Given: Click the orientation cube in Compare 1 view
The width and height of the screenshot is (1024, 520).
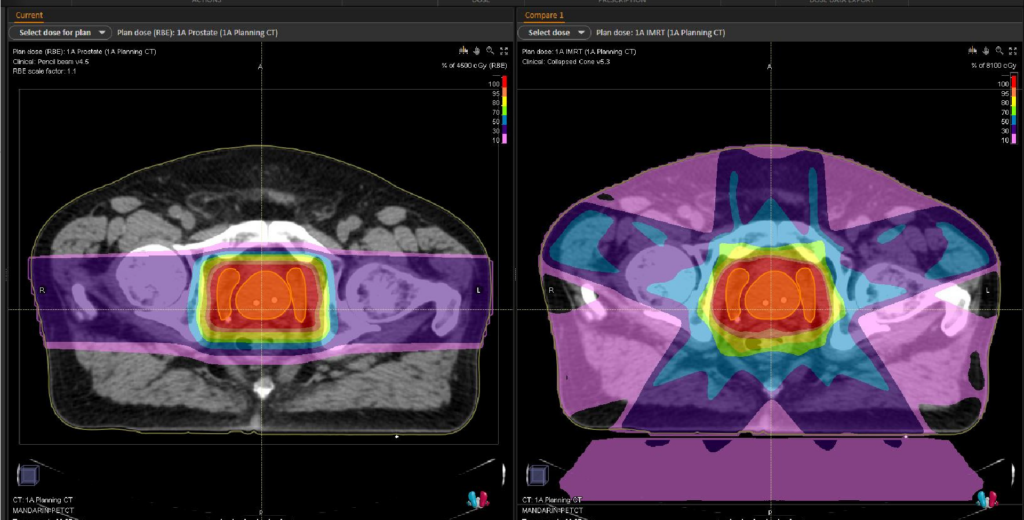Looking at the screenshot, I should pyautogui.click(x=537, y=475).
